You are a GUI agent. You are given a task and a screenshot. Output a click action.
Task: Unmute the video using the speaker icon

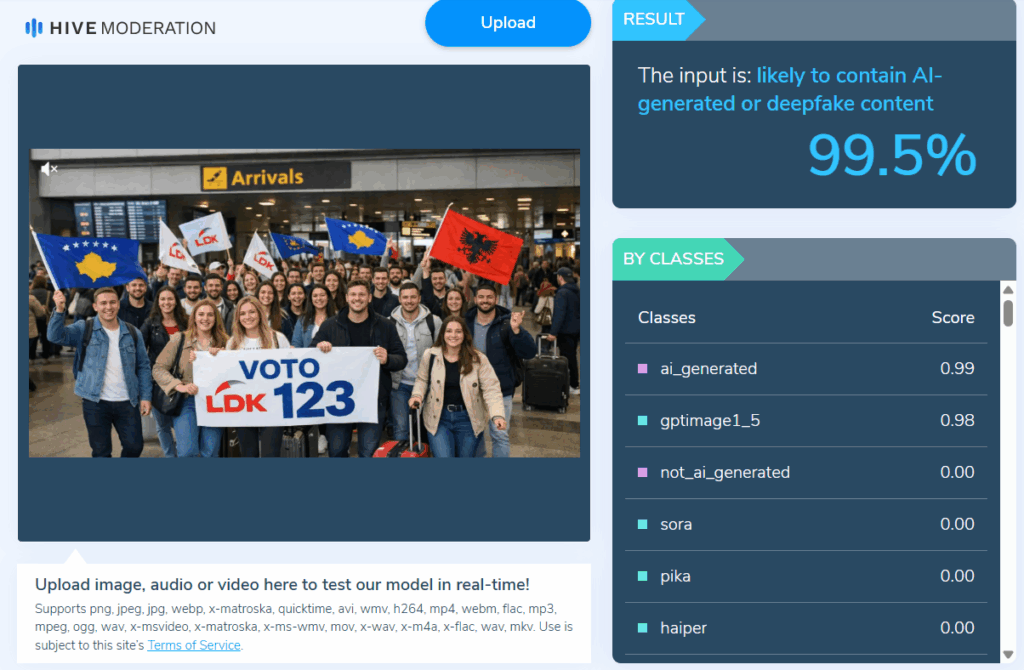click(49, 169)
